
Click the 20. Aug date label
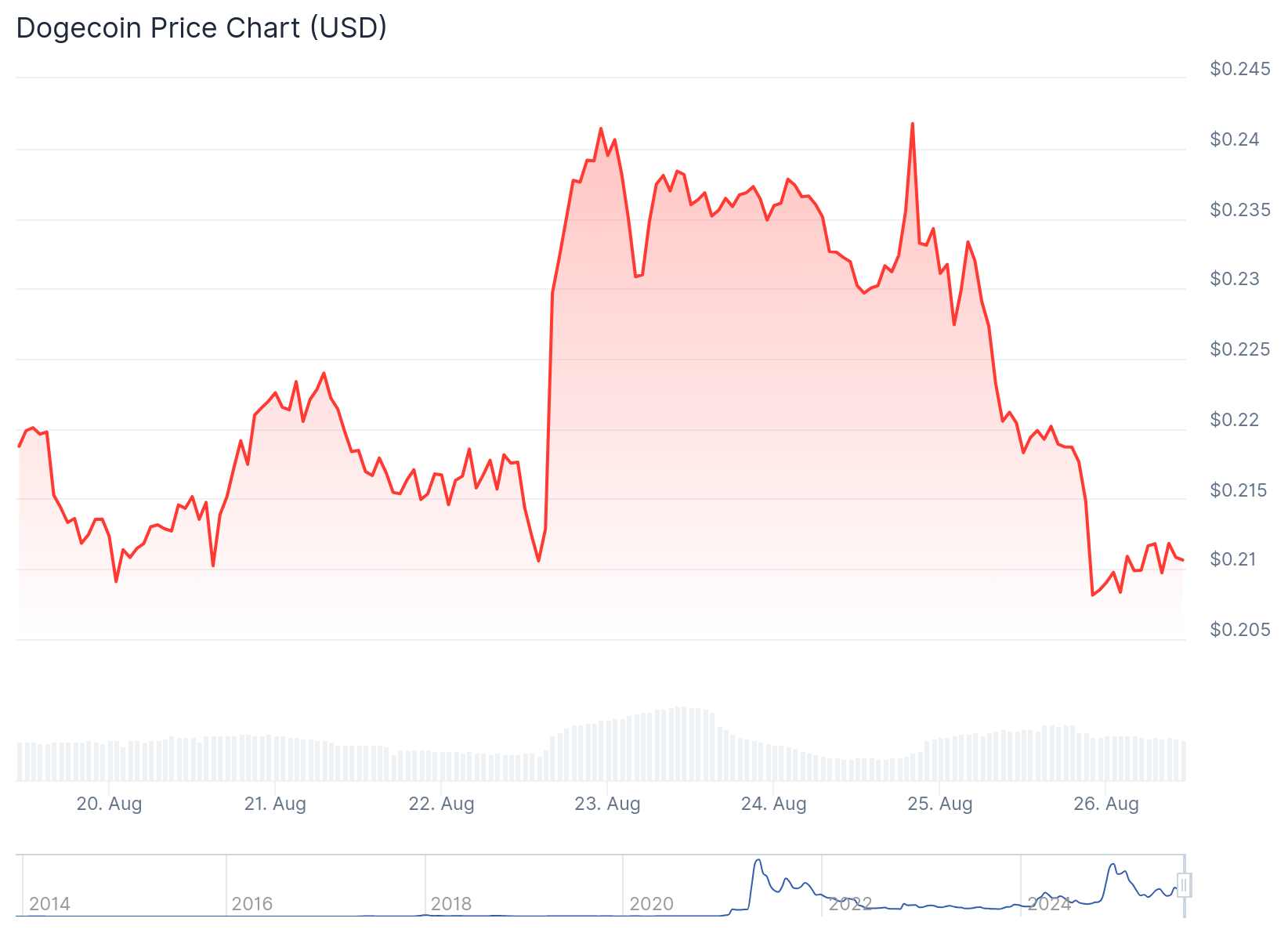click(x=109, y=804)
